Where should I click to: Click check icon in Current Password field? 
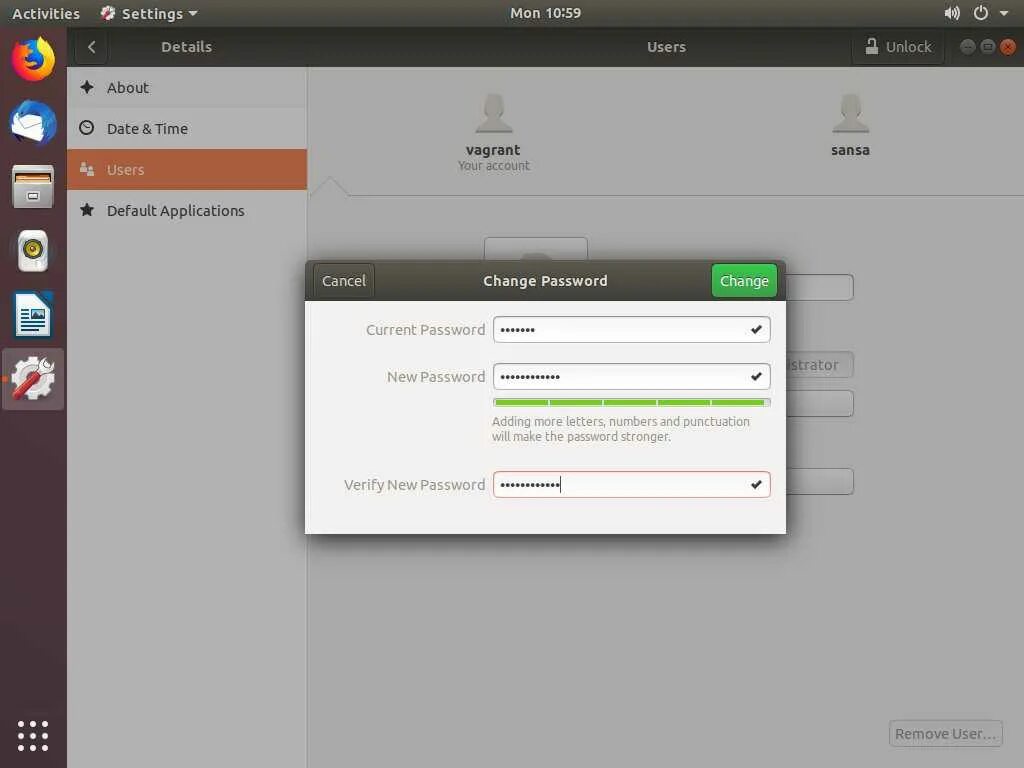click(x=756, y=330)
